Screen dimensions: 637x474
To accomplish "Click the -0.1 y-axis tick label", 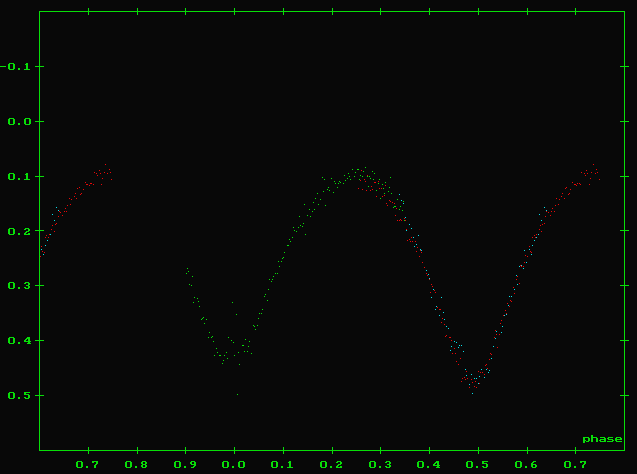I will tap(18, 67).
